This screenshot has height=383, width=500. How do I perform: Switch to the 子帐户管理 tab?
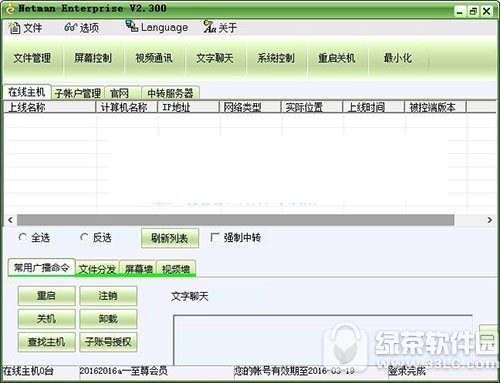point(78,93)
